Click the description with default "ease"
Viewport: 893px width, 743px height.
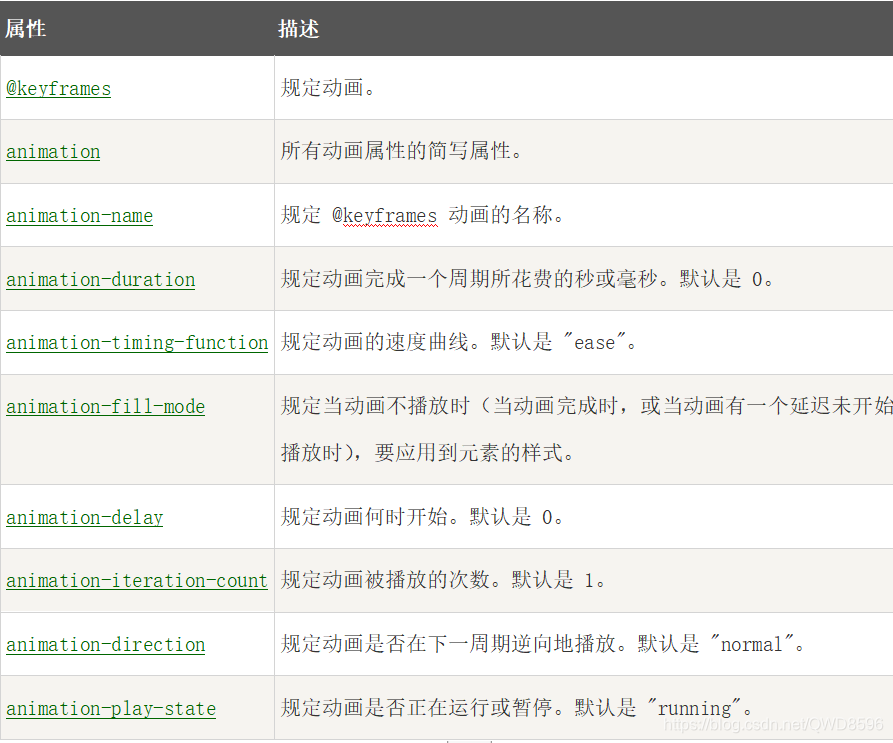(458, 342)
